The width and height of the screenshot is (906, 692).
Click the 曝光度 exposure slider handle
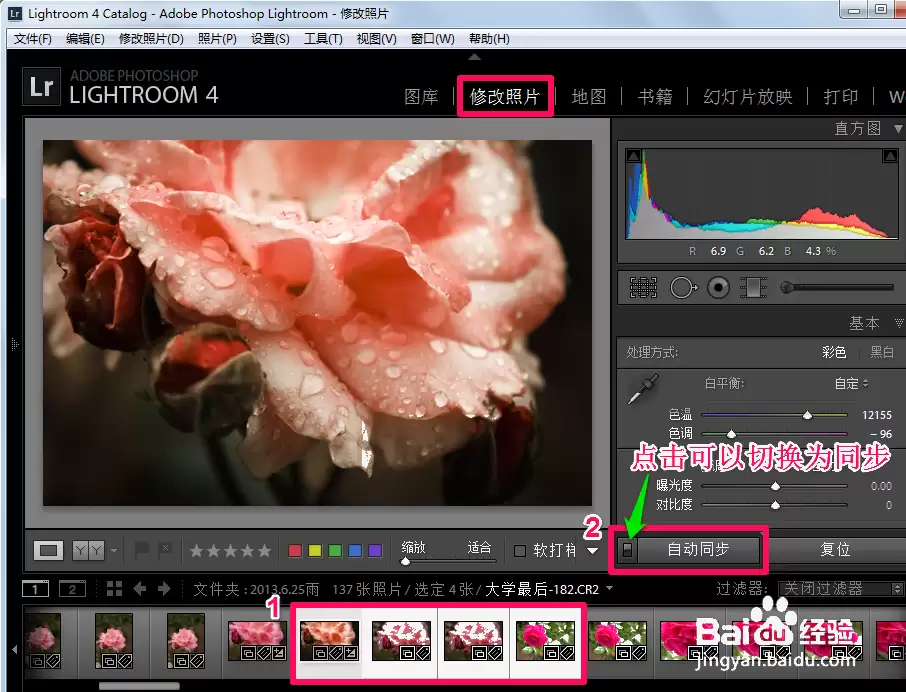[775, 486]
